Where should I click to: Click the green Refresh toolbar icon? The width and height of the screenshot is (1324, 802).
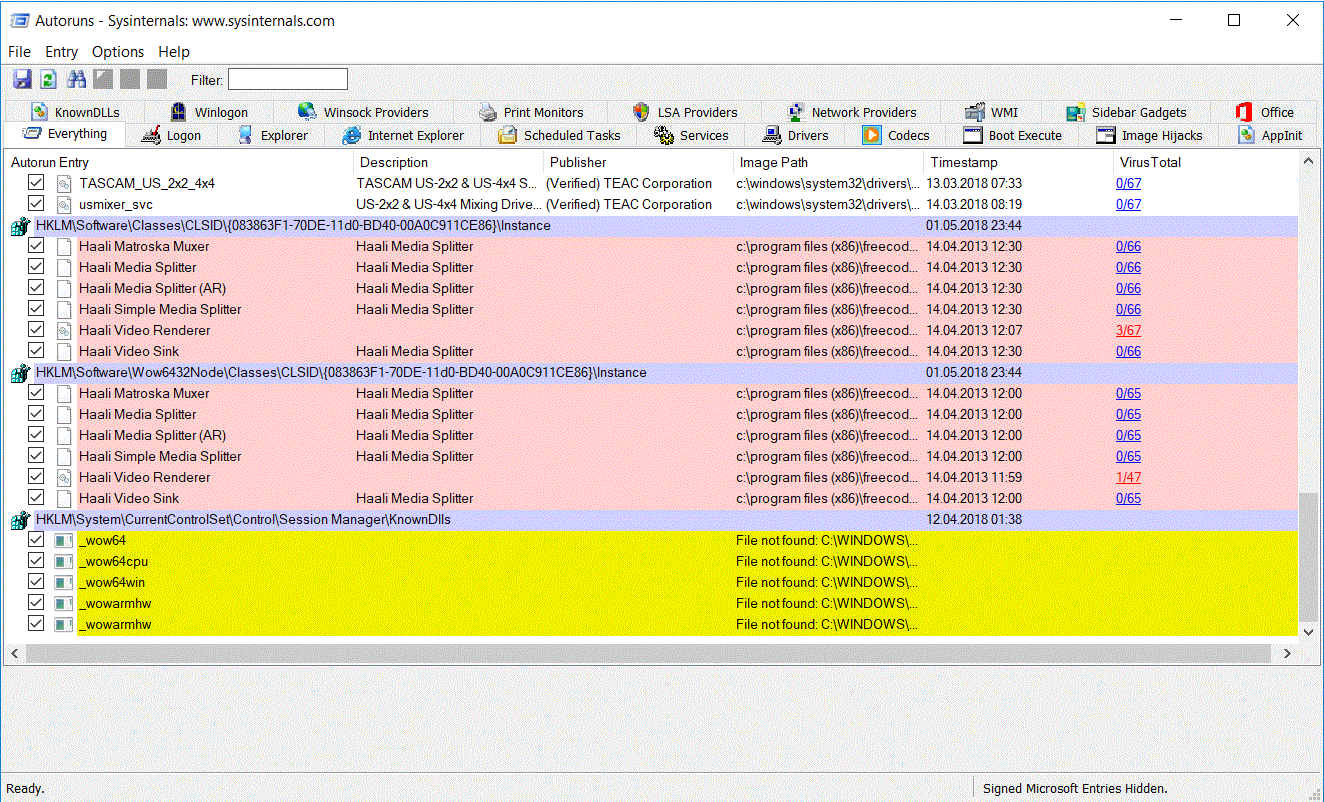click(48, 79)
